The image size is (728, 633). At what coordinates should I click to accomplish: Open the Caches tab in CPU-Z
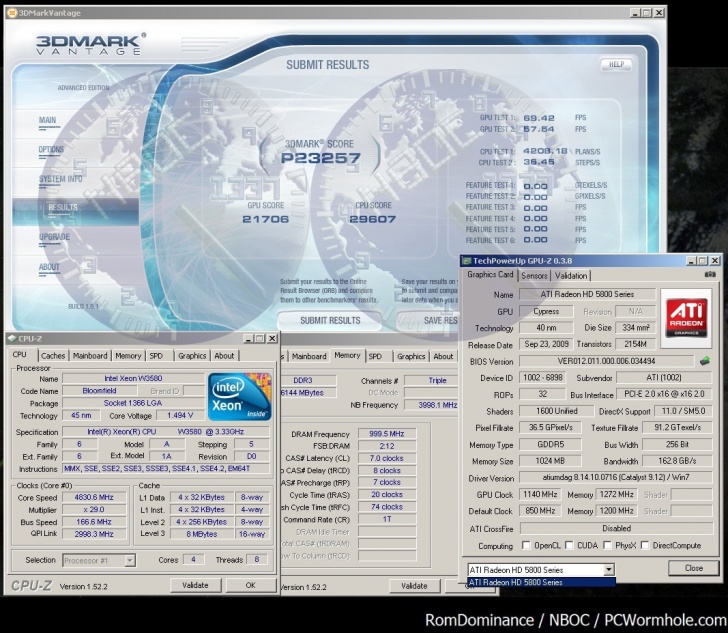(53, 355)
